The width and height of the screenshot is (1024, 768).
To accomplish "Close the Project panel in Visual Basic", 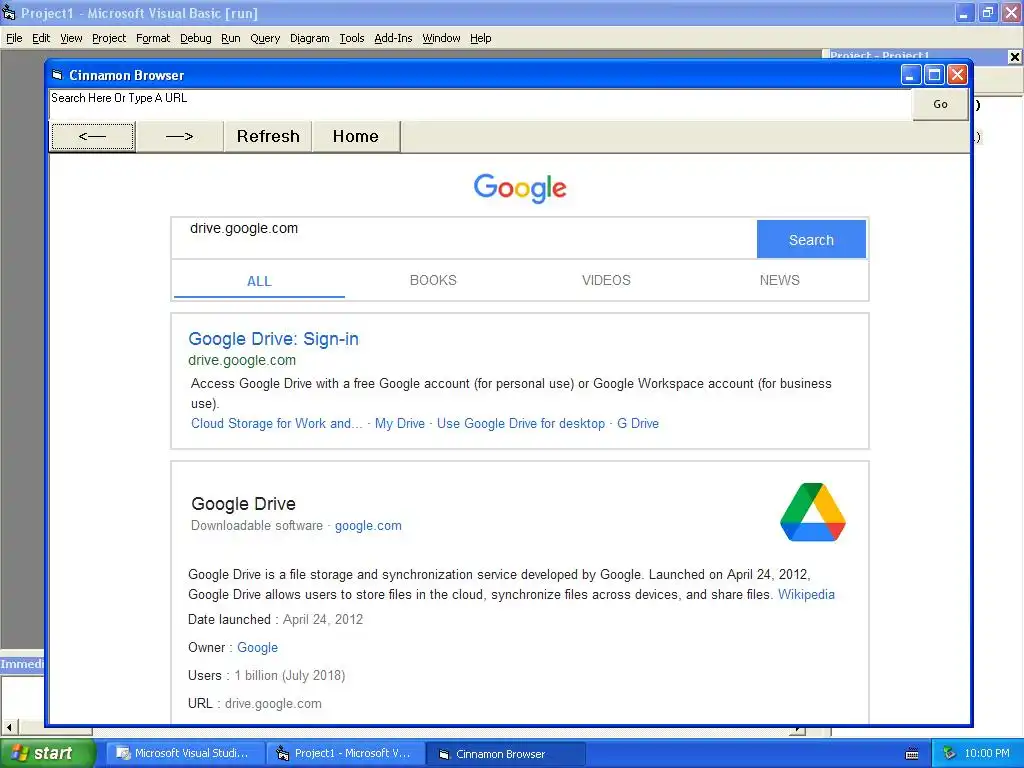I will click(x=1015, y=57).
